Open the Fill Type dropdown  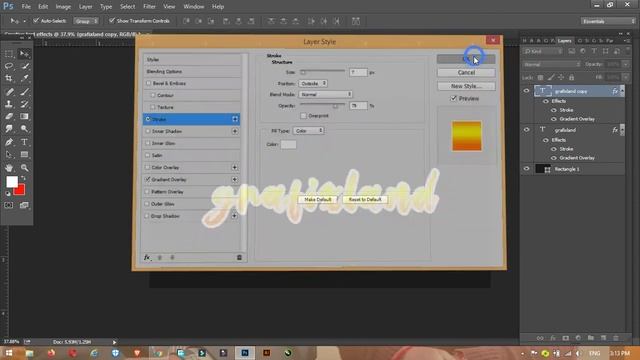click(x=309, y=131)
